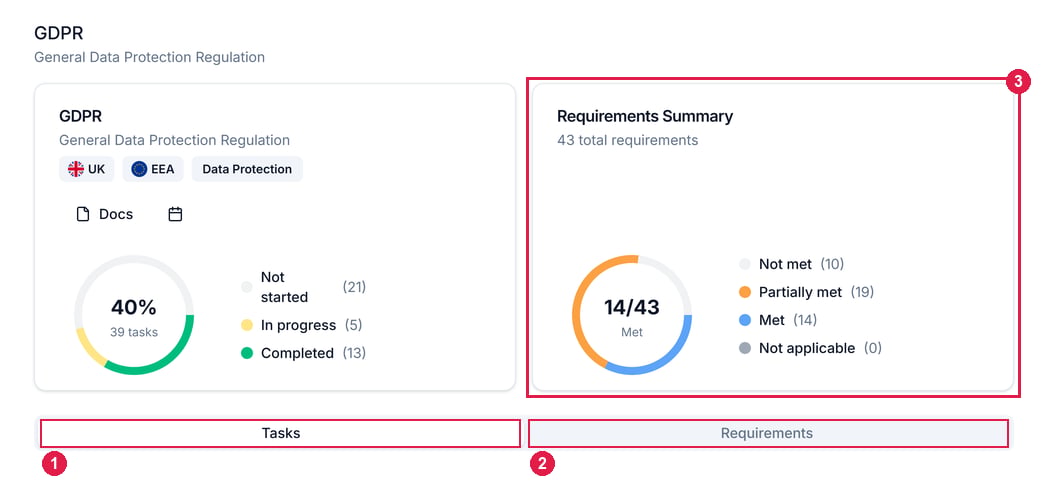Open the Docs button

click(105, 215)
